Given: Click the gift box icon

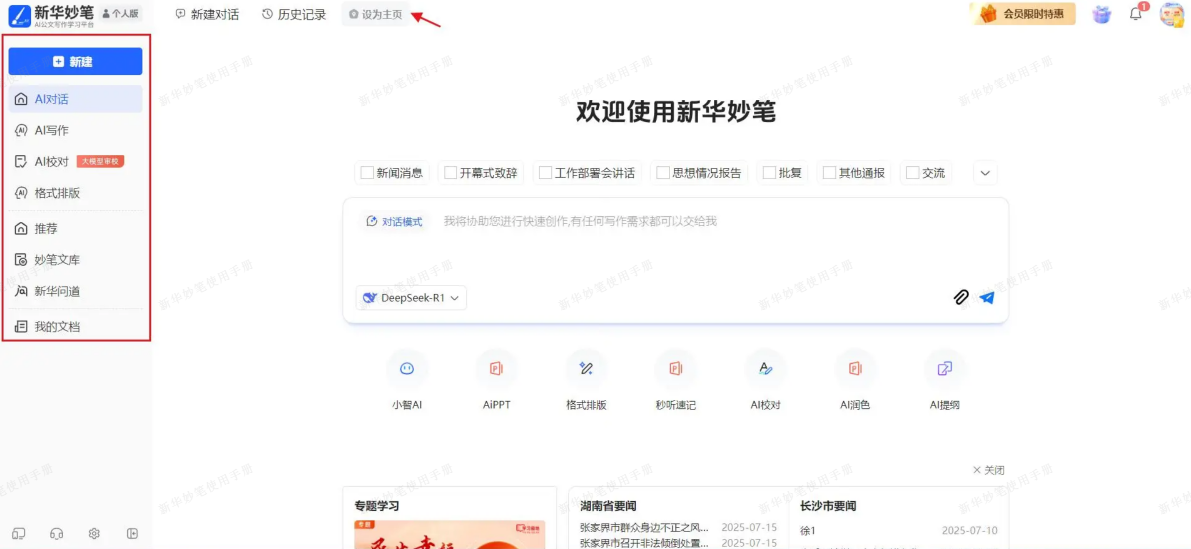Looking at the screenshot, I should (1101, 14).
